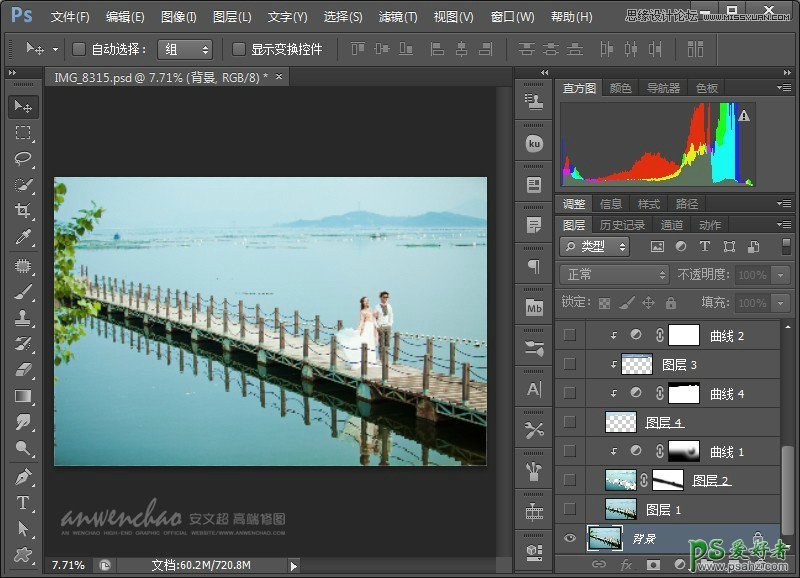This screenshot has height=578, width=800.
Task: Enable the 自动选择 checkbox
Action: tap(79, 49)
